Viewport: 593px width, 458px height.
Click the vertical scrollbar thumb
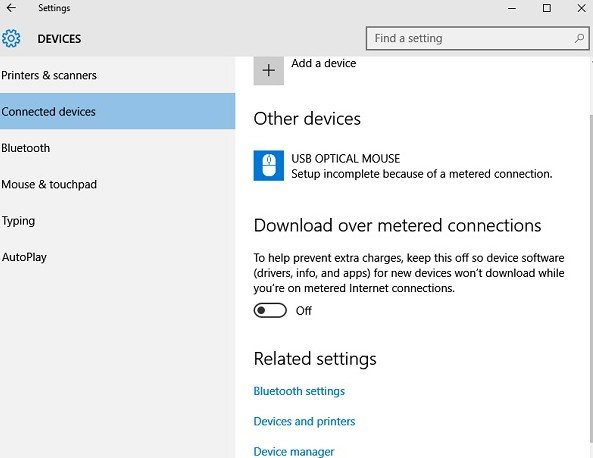pos(591,278)
